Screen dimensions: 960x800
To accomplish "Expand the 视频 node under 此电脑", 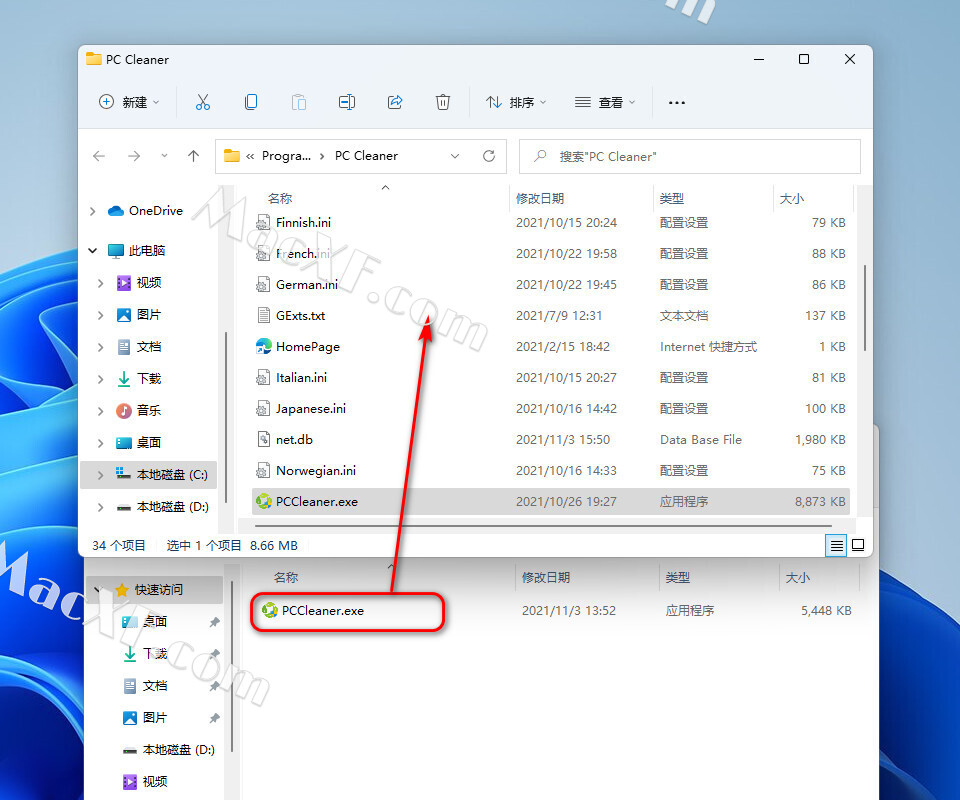I will (101, 283).
